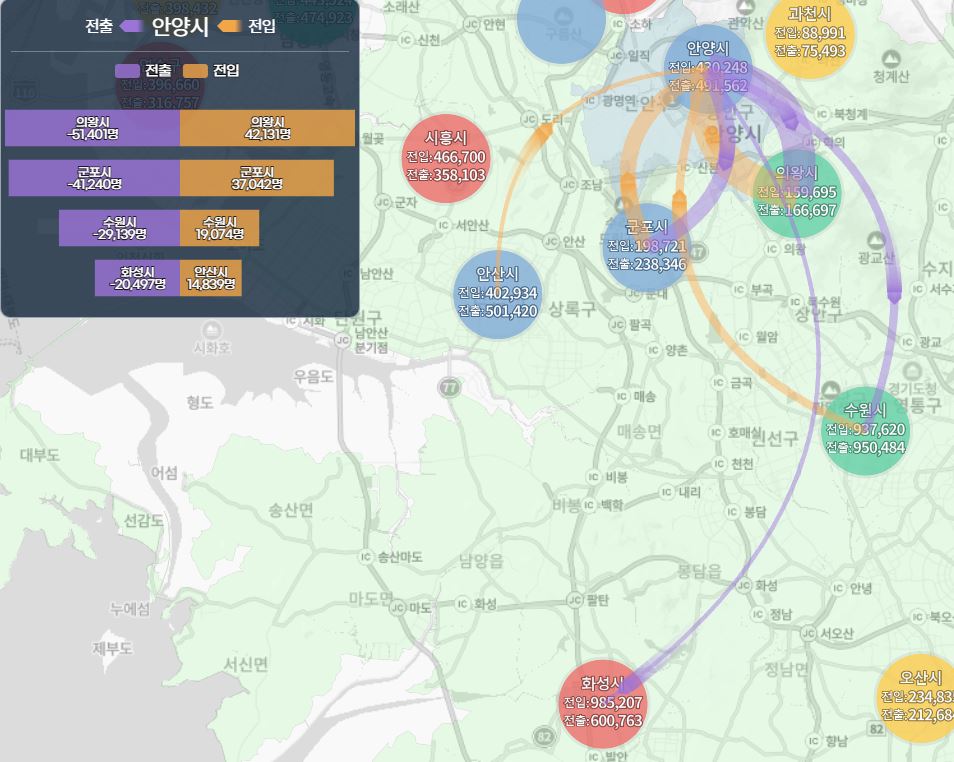Select the IC 양촌 interchange marker
This screenshot has height=762, width=954.
click(x=653, y=350)
